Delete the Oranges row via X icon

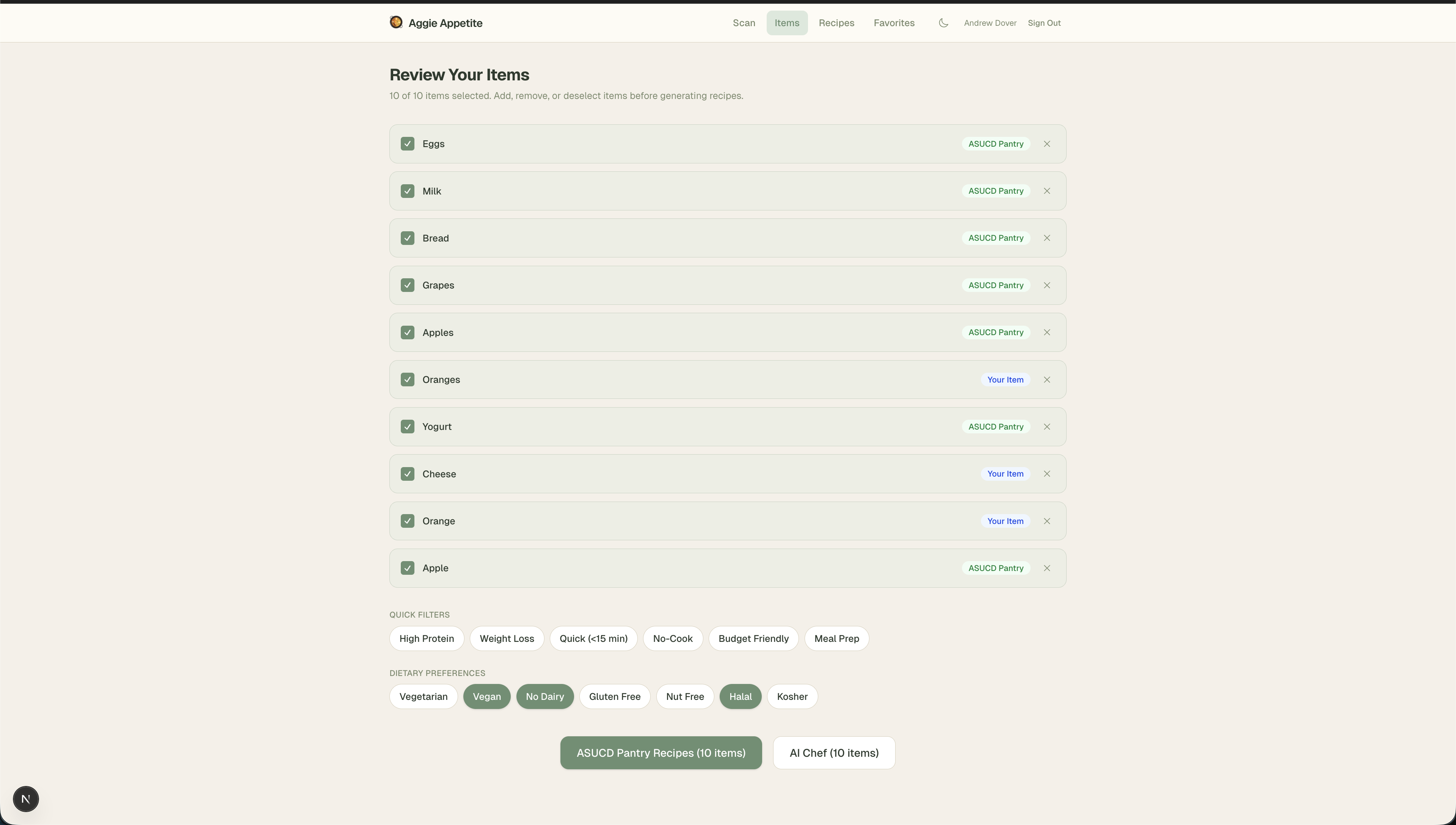tap(1046, 380)
